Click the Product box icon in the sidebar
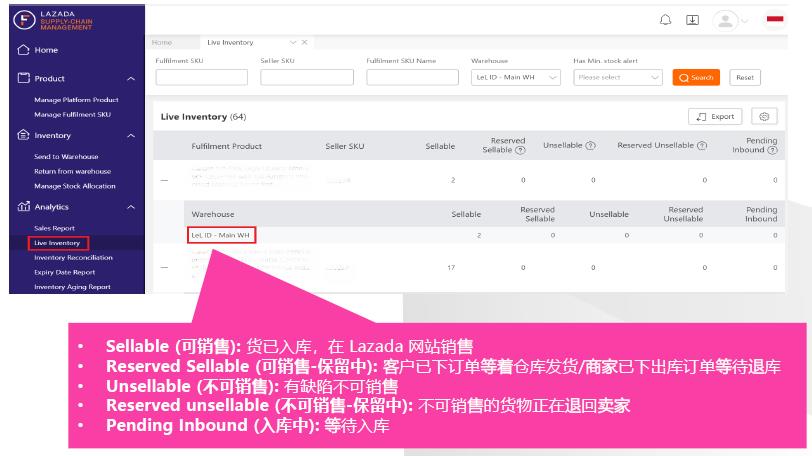Viewport: 812px width, 456px height. point(23,78)
